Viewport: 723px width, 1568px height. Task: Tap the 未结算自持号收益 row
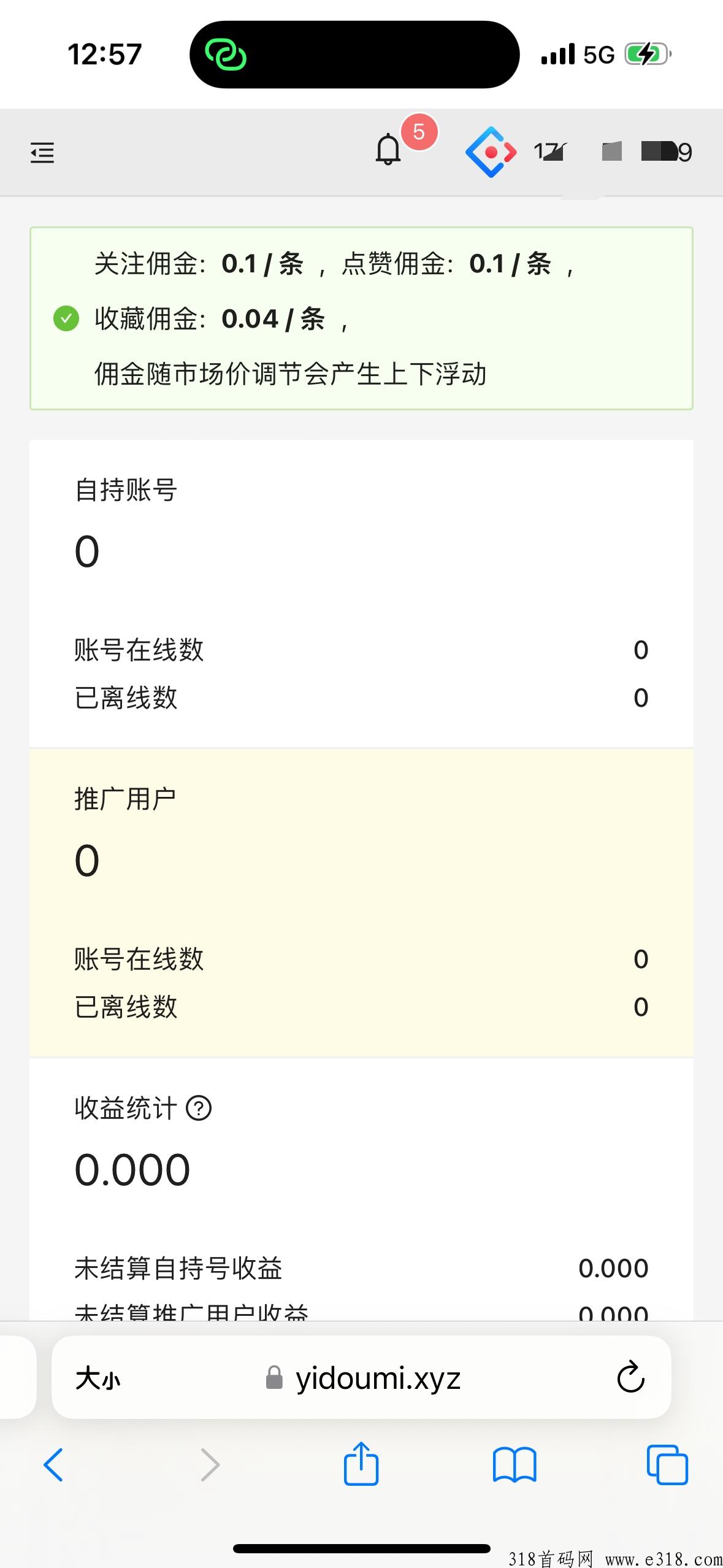361,1268
